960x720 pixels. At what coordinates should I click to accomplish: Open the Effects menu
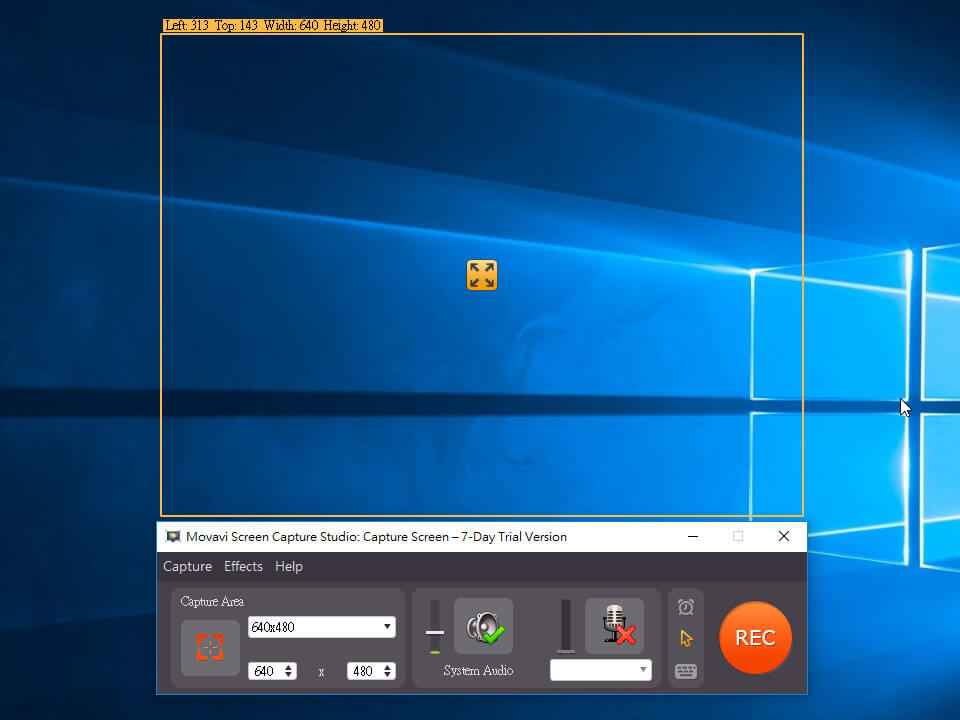pos(243,566)
